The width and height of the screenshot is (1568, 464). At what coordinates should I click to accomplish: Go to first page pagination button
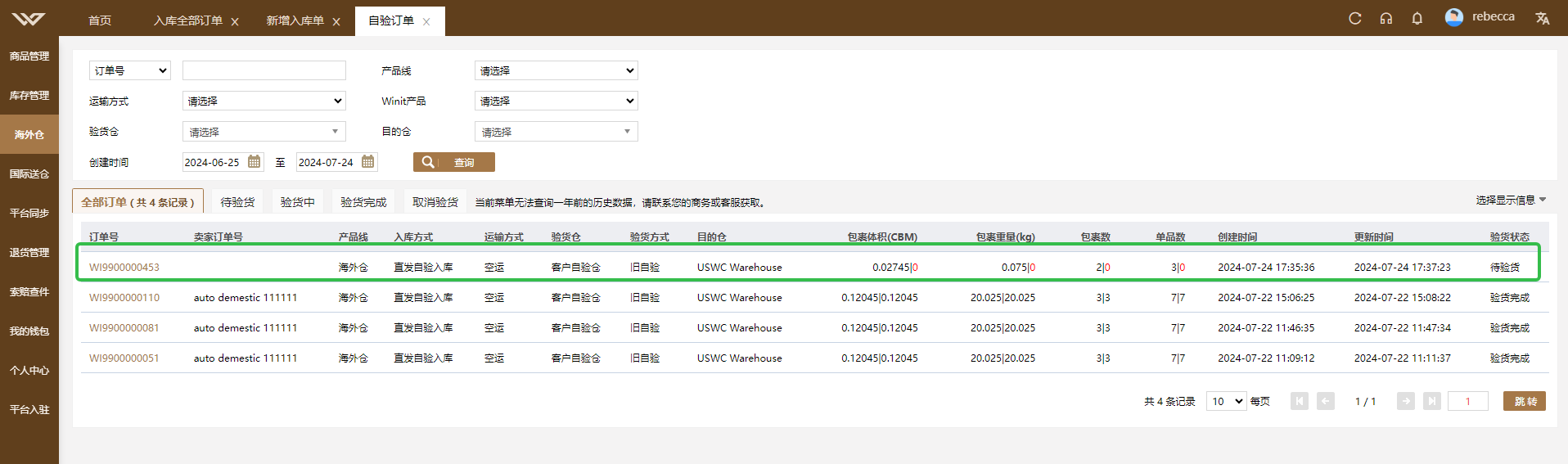1300,401
